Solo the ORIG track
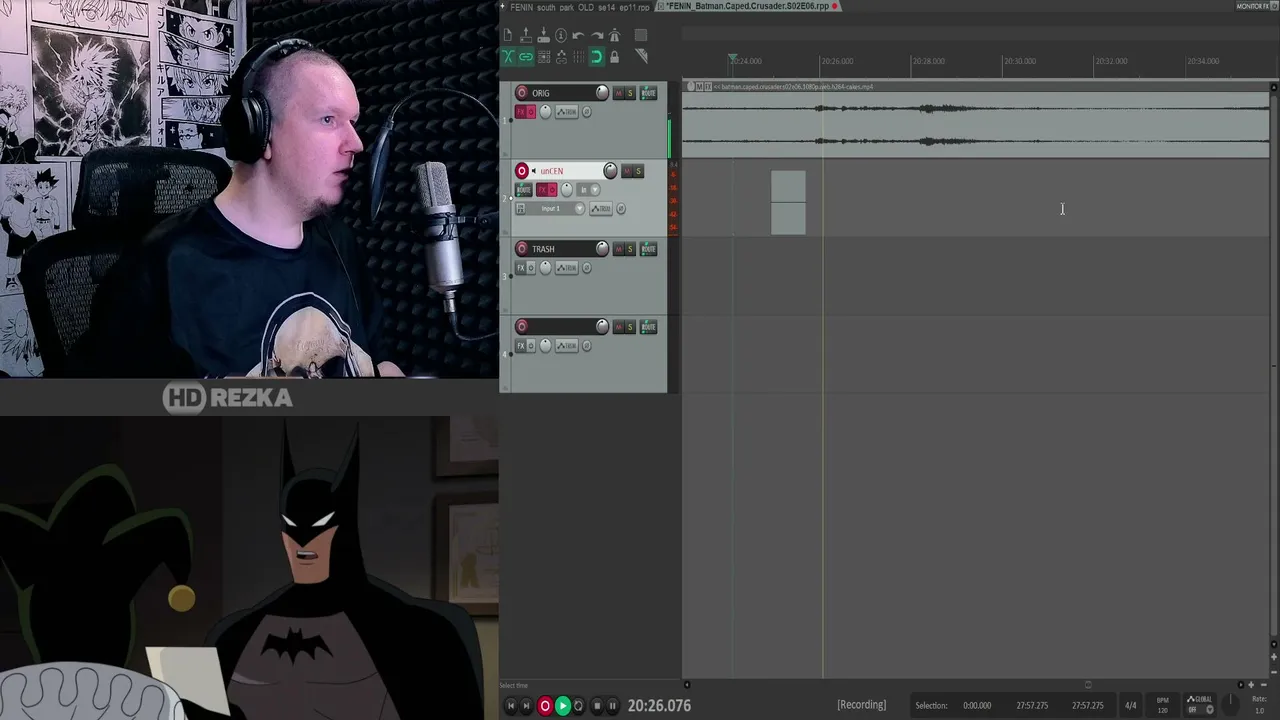 (630, 93)
